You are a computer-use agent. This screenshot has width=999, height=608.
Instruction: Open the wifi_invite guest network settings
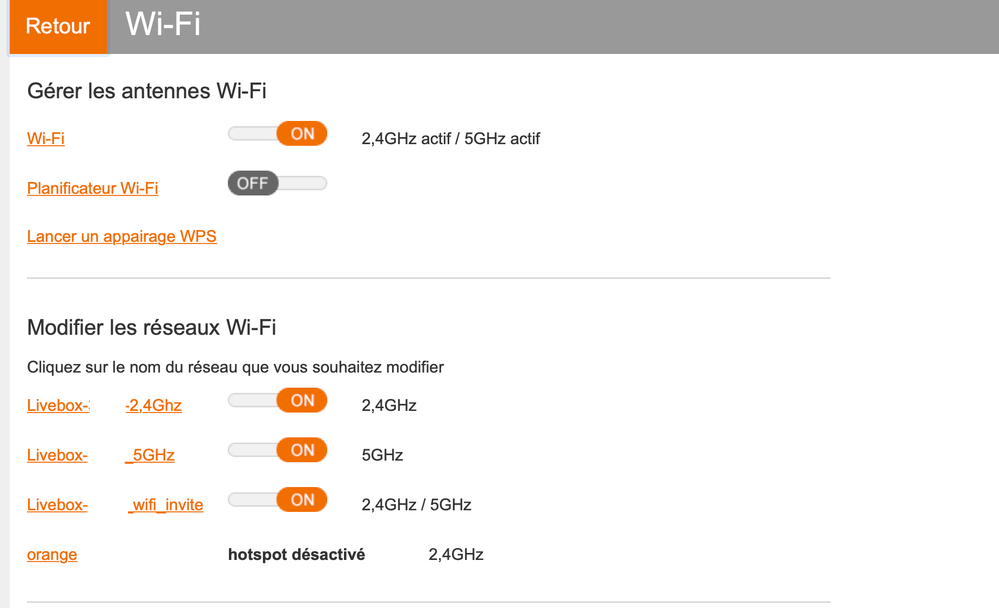click(115, 505)
